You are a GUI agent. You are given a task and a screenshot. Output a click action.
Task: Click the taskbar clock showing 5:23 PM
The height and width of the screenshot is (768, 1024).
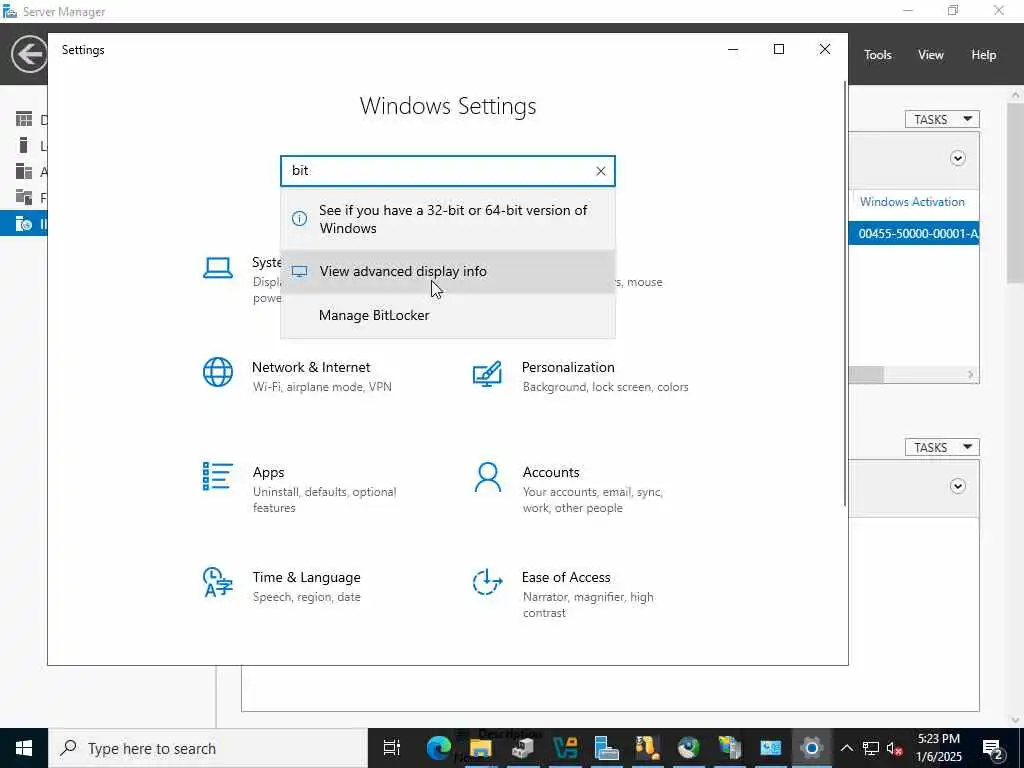[939, 748]
